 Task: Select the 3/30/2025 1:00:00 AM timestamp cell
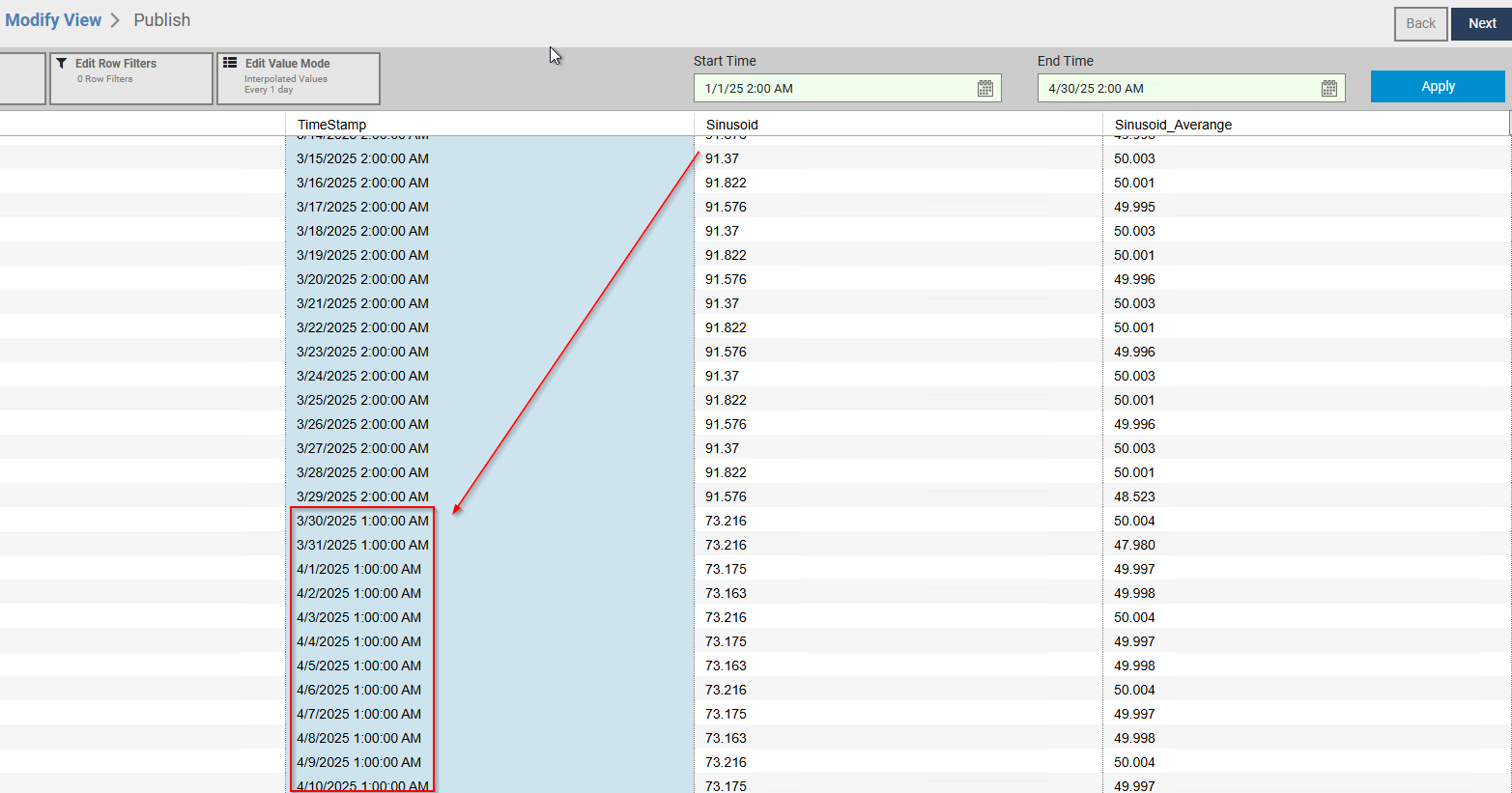click(362, 521)
